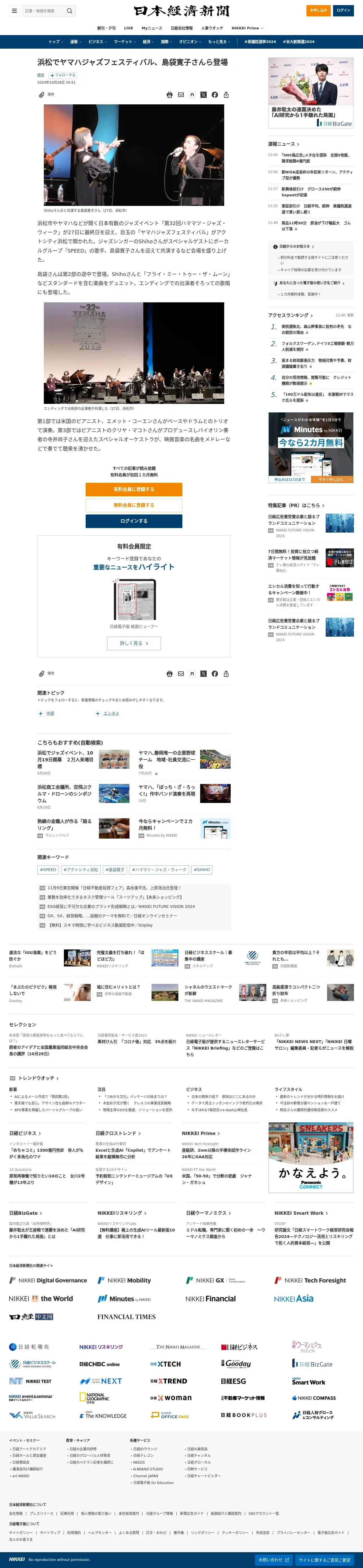Click the blue ログインする button

134,521
